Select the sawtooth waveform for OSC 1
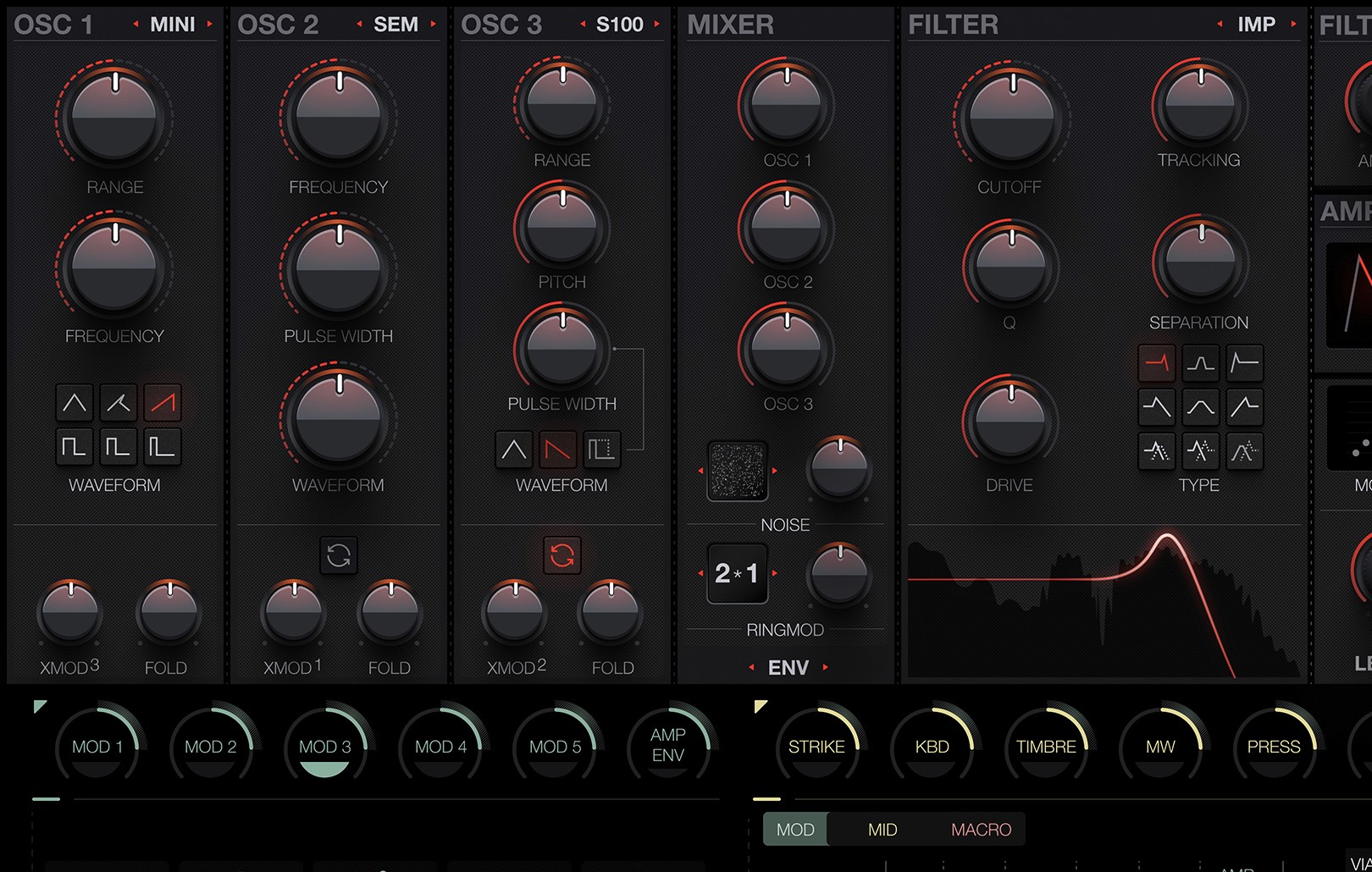 [x=163, y=404]
